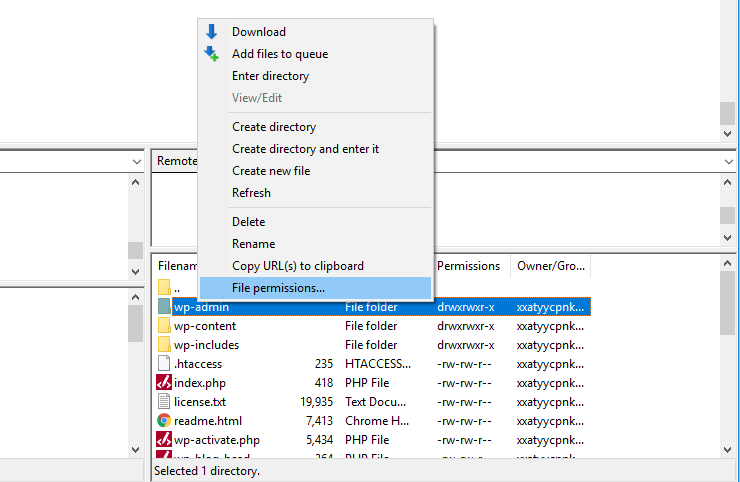Image resolution: width=740 pixels, height=482 pixels.
Task: Click local file list scroll down arrow
Action: pos(135,449)
